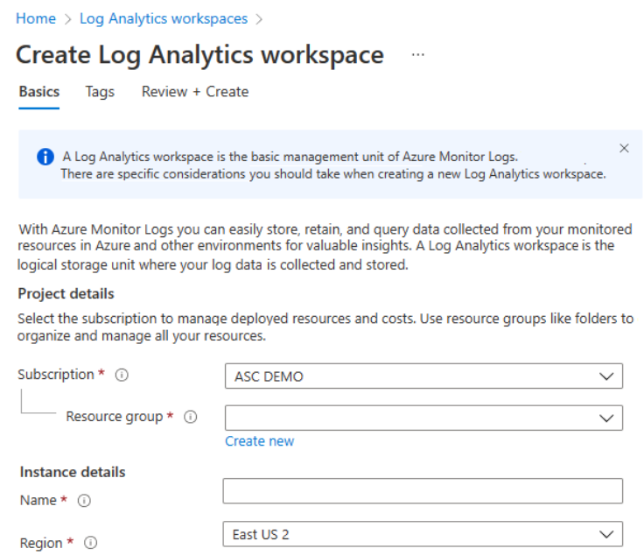The image size is (643, 557).
Task: Click the info icon beside Subscription
Action: pyautogui.click(x=122, y=376)
